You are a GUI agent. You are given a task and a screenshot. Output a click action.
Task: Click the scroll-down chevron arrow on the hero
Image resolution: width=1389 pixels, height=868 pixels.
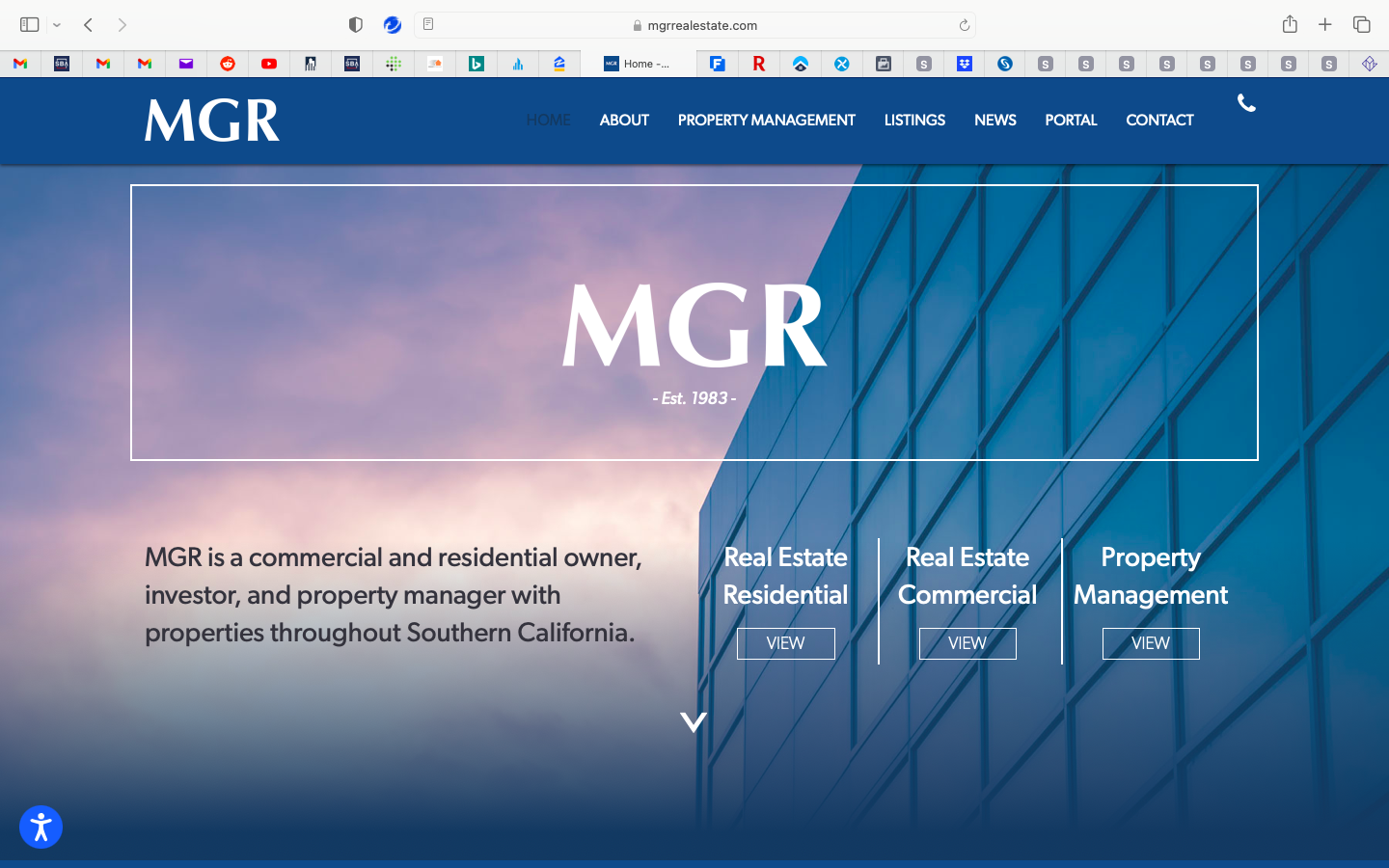tap(694, 722)
